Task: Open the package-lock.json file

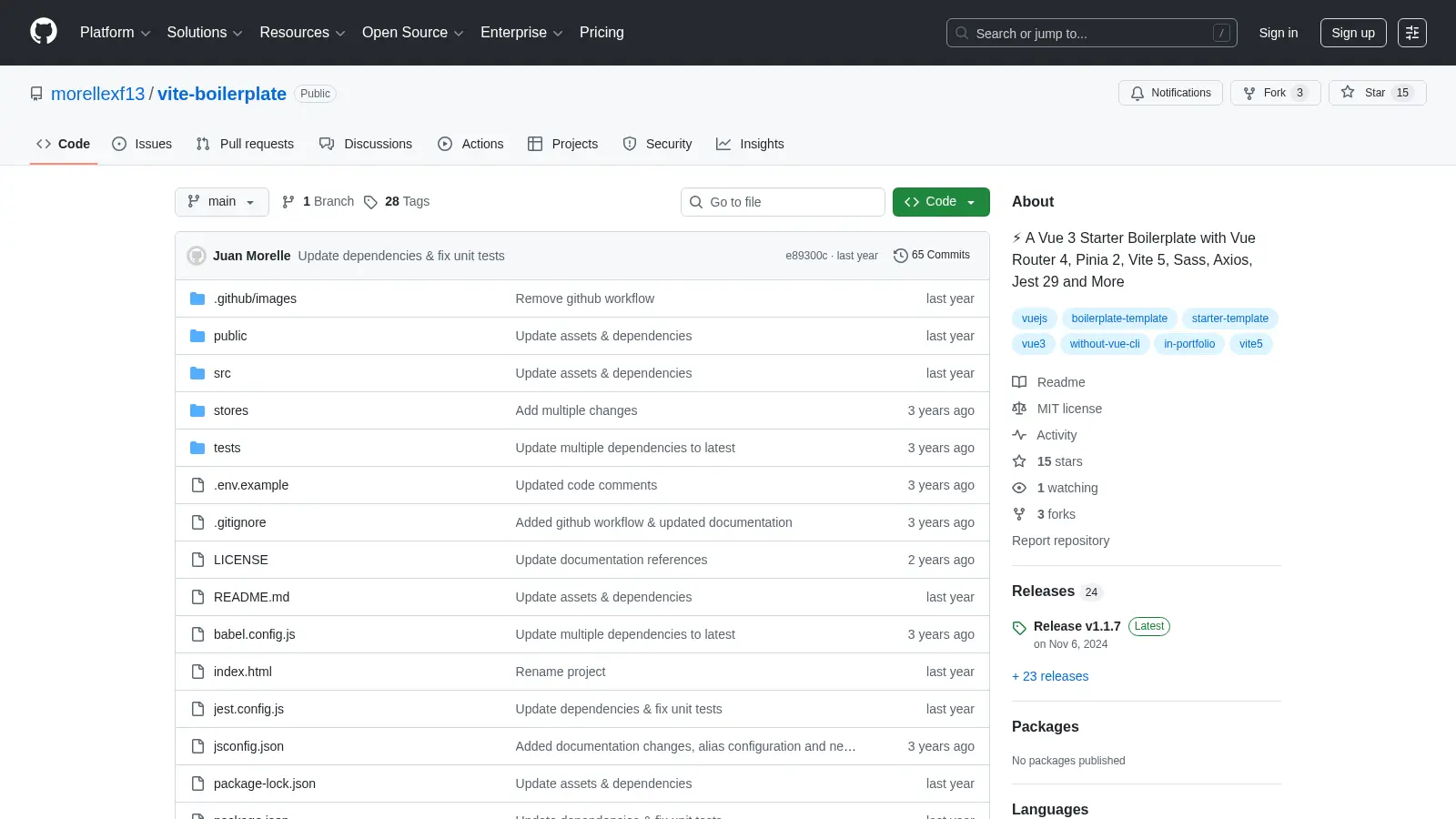Action: (x=265, y=784)
